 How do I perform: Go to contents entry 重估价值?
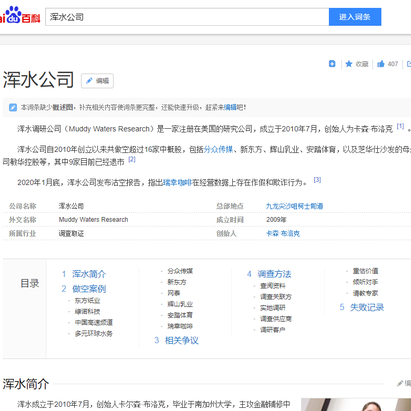[365, 271]
